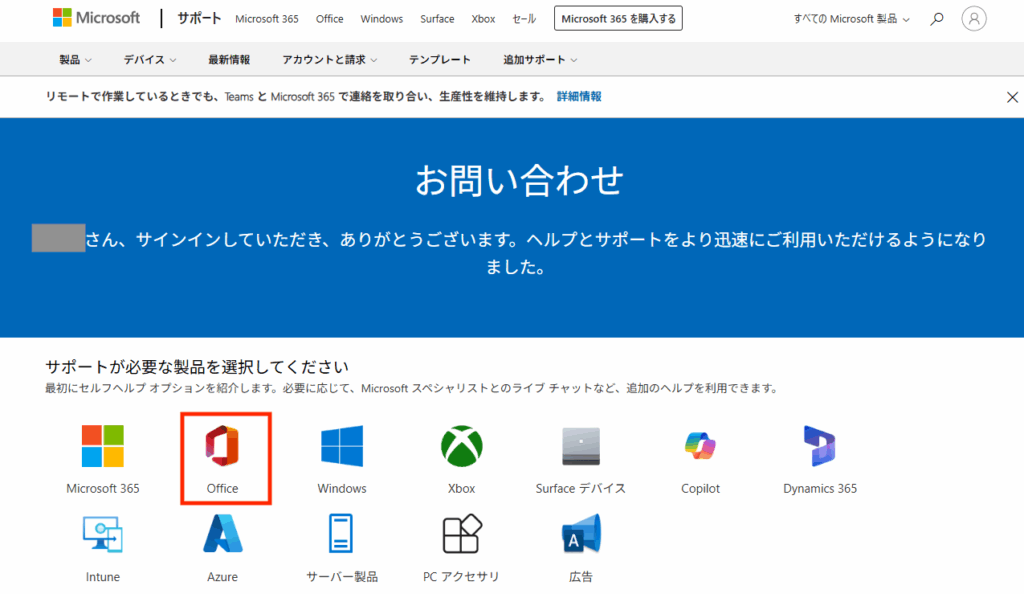Viewport: 1024px width, 594px height.
Task: Open すべての Microsoft 製品 dropdown
Action: pos(851,19)
